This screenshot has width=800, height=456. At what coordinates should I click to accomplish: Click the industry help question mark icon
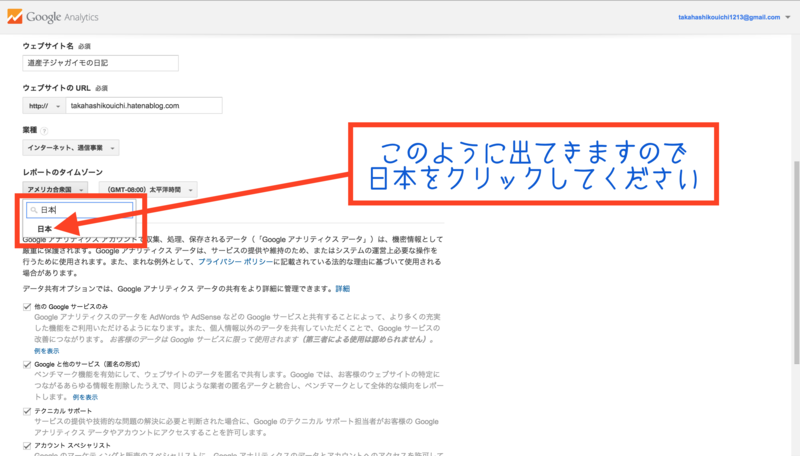[x=44, y=131]
